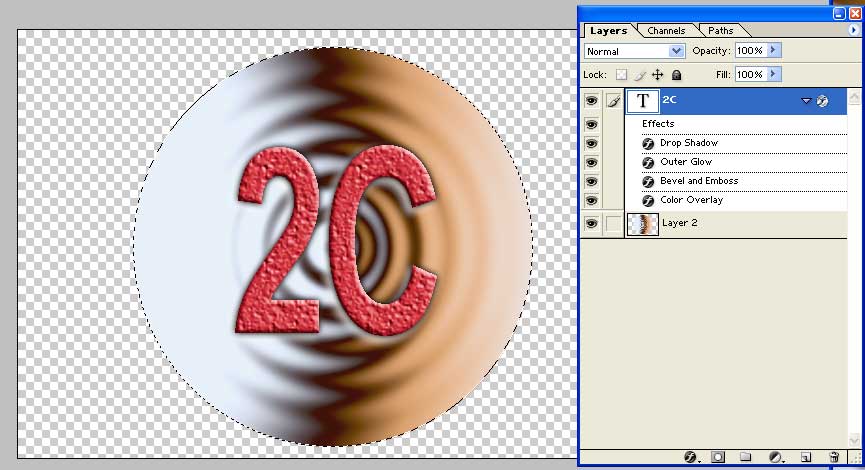
Task: Select the Bevel and Emboss effect
Action: (699, 181)
